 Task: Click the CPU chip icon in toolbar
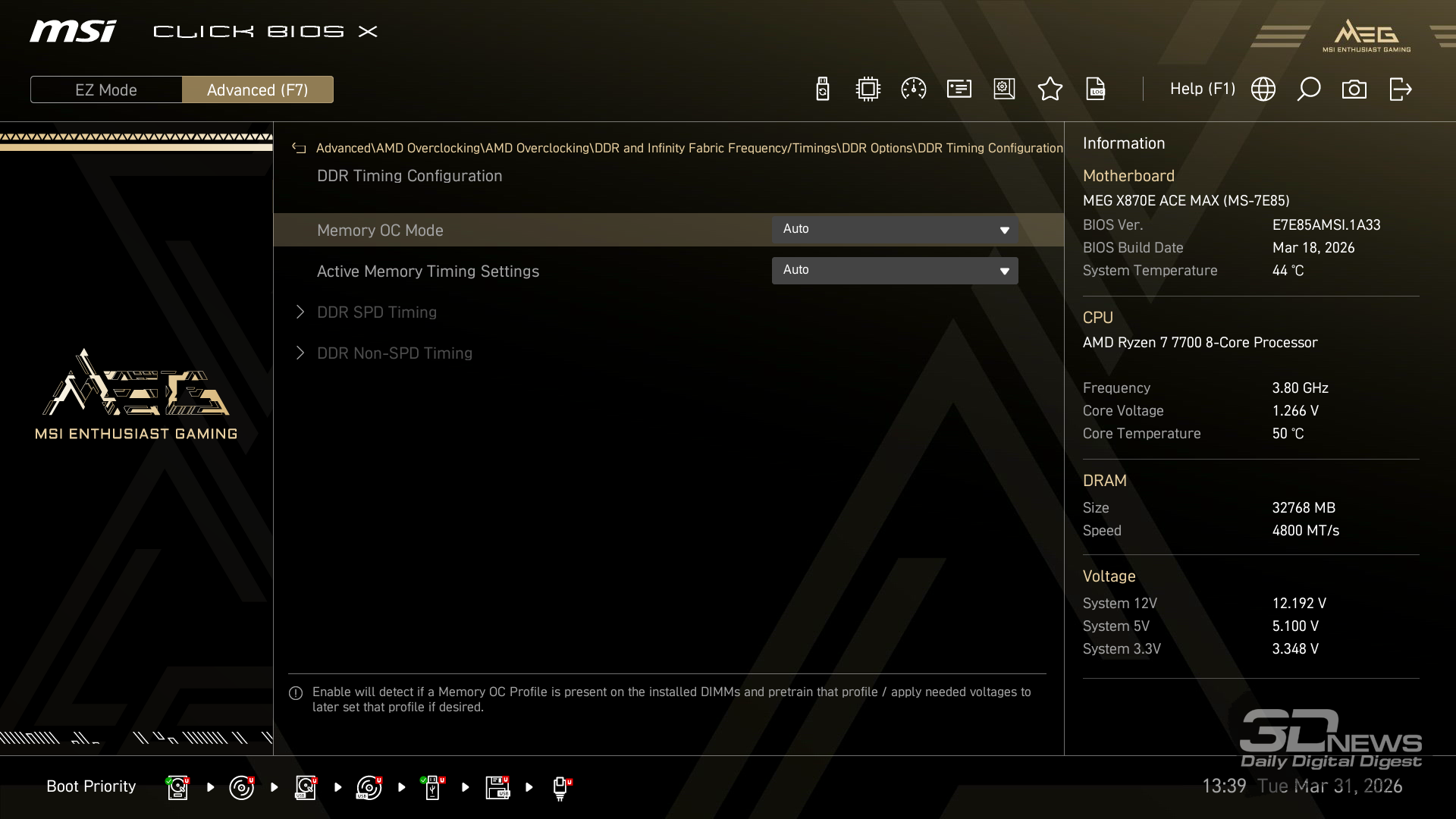pyautogui.click(x=868, y=89)
